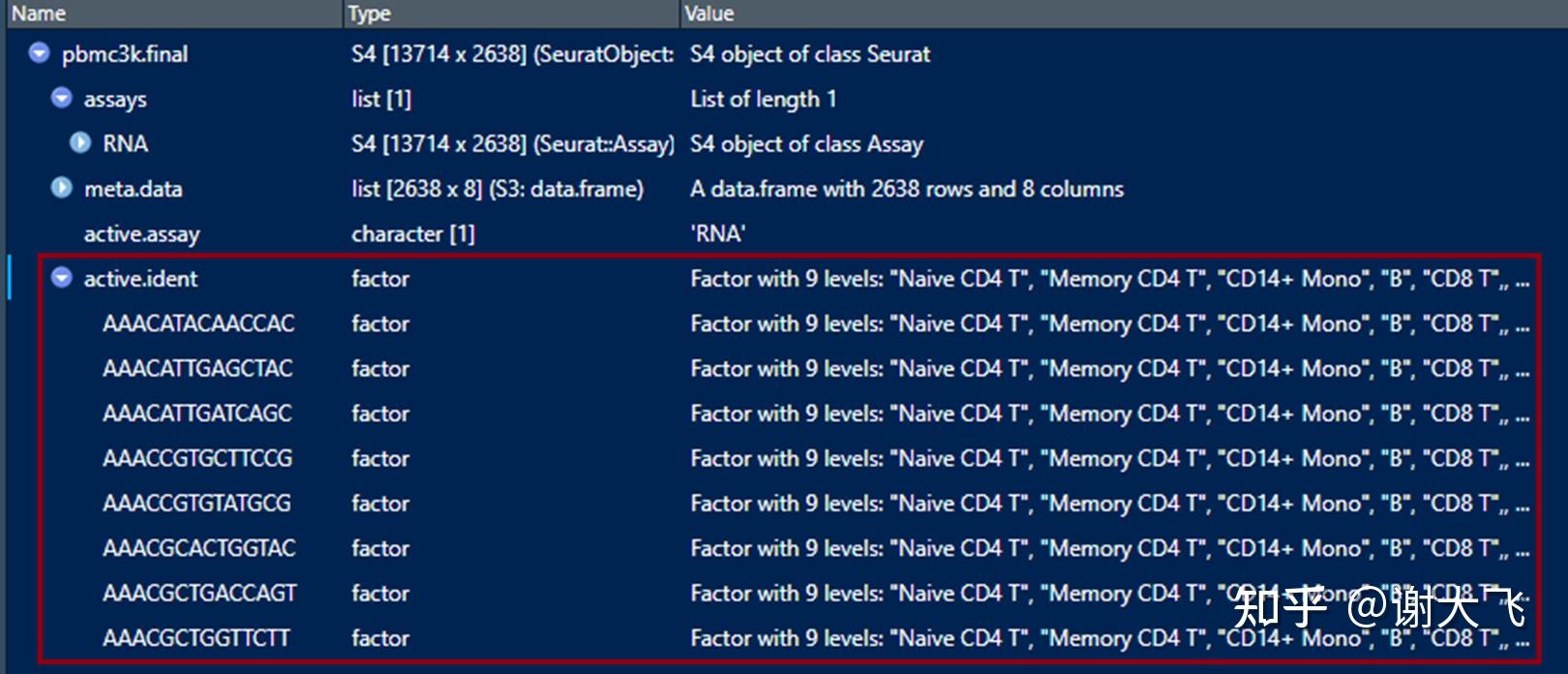The width and height of the screenshot is (1568, 674).
Task: Click the "S4 object of class Seurat" value
Action: [x=809, y=54]
